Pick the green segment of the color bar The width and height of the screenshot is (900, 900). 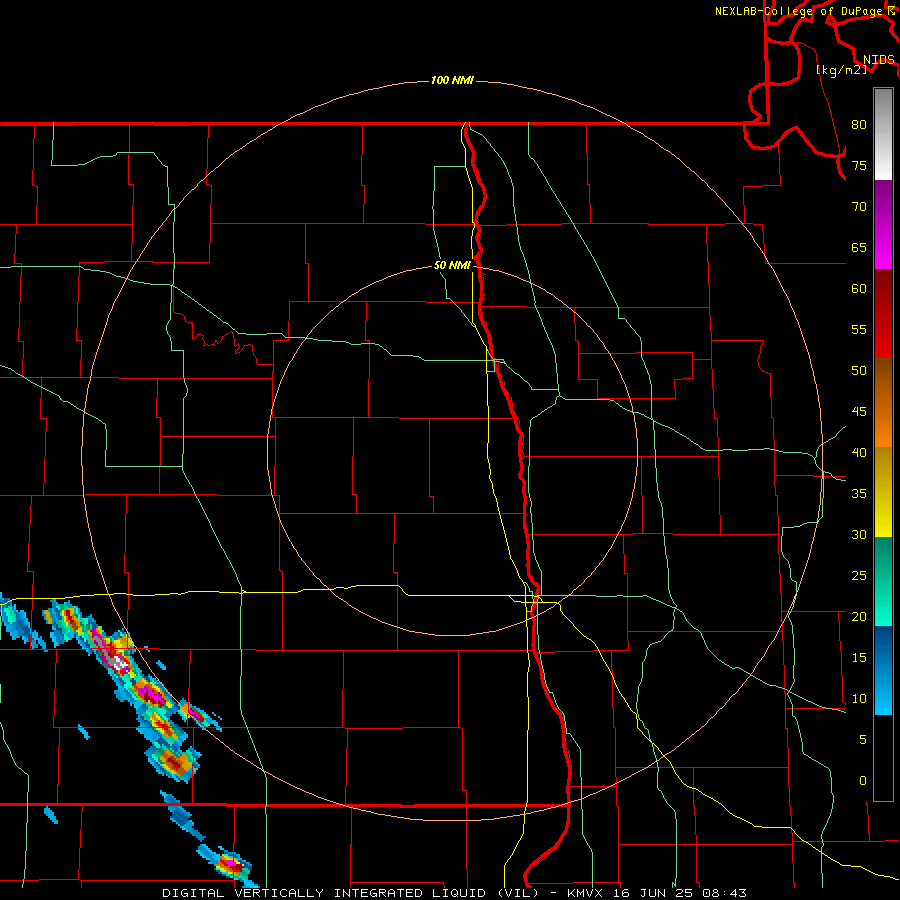(x=883, y=581)
